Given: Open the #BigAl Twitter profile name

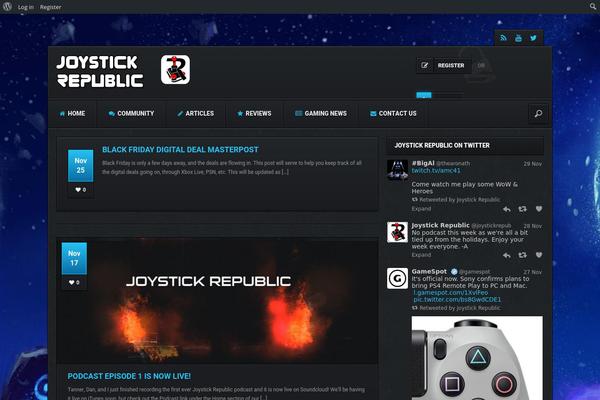Looking at the screenshot, I should tap(423, 163).
